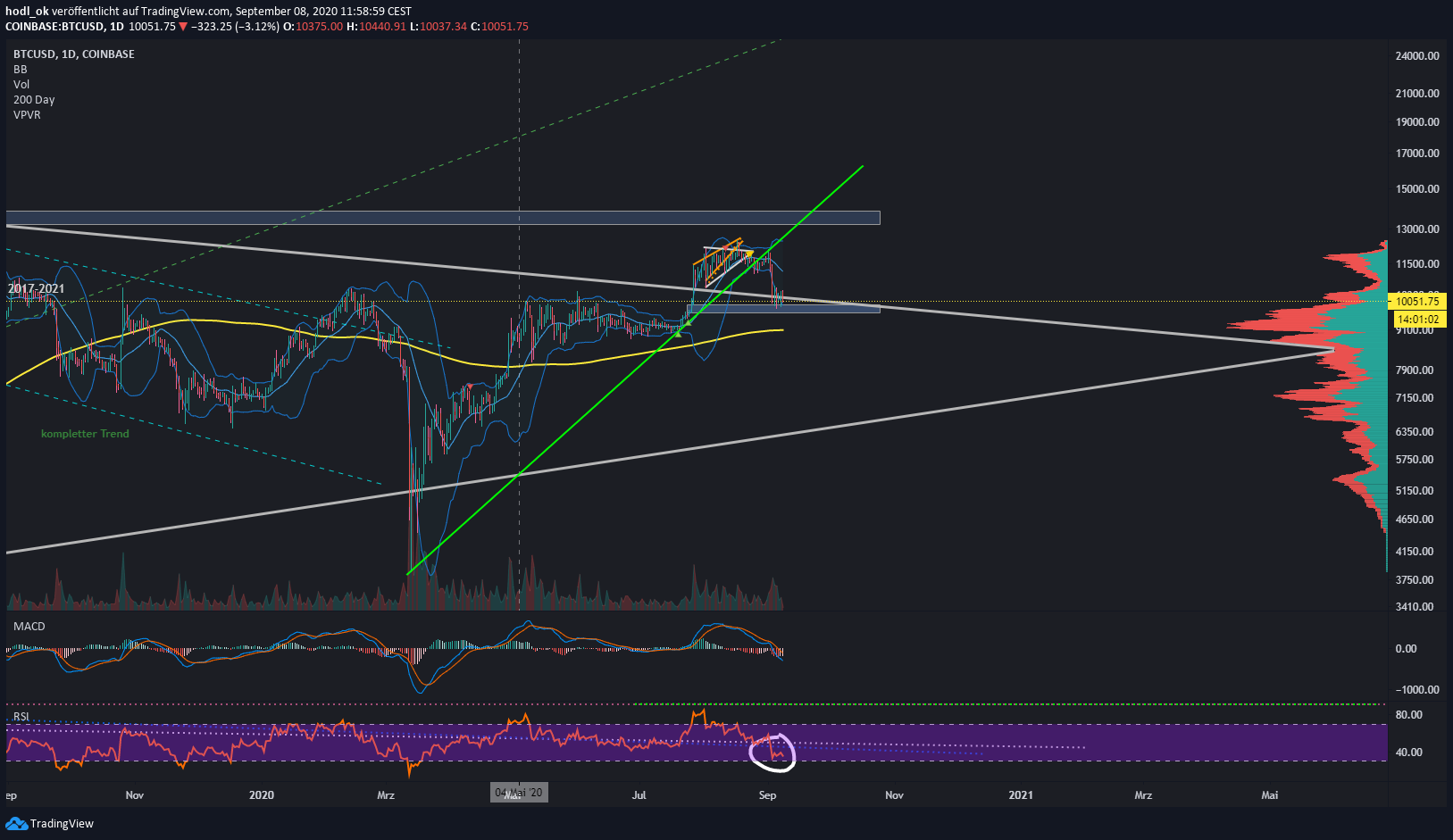This screenshot has width=1453, height=840.
Task: Click the '04 Mai '20' crosshair date label
Action: click(519, 793)
